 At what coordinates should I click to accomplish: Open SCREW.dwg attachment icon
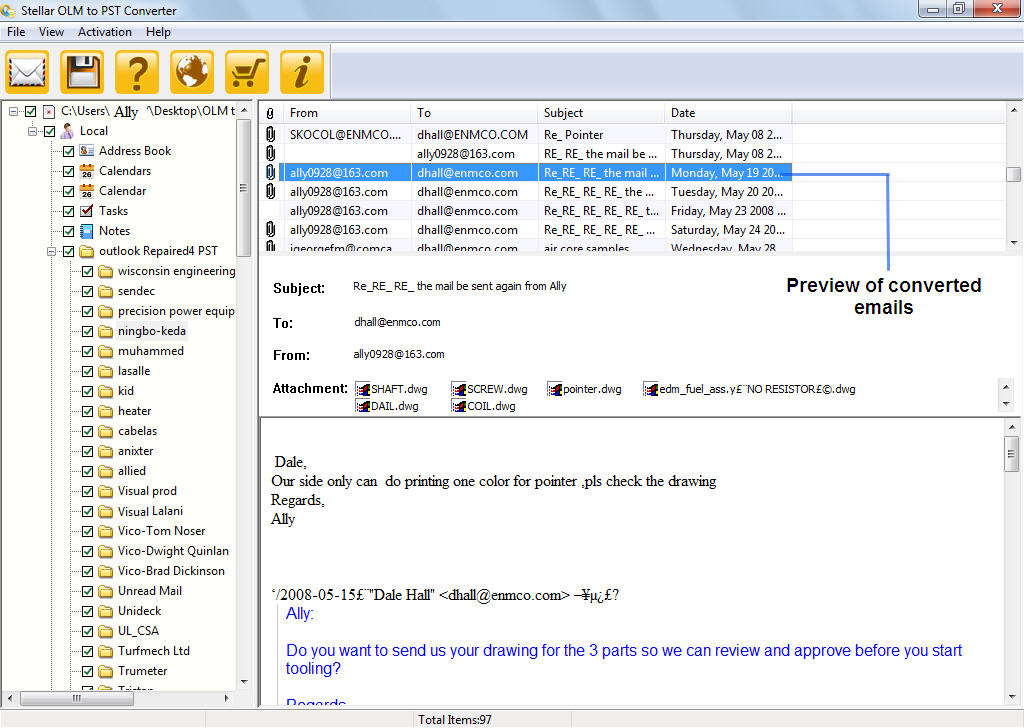[458, 389]
